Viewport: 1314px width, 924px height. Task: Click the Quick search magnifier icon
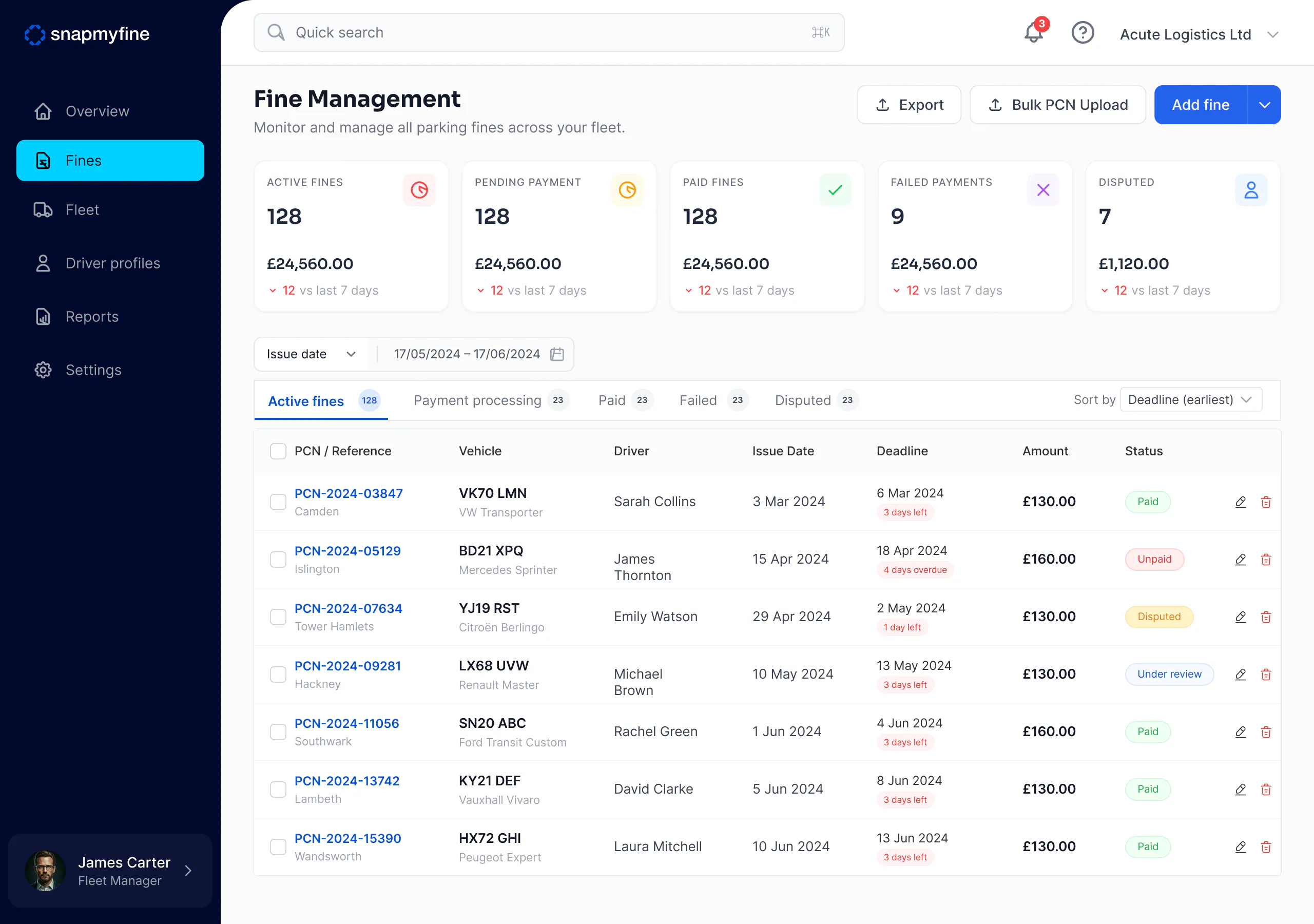pyautogui.click(x=276, y=33)
